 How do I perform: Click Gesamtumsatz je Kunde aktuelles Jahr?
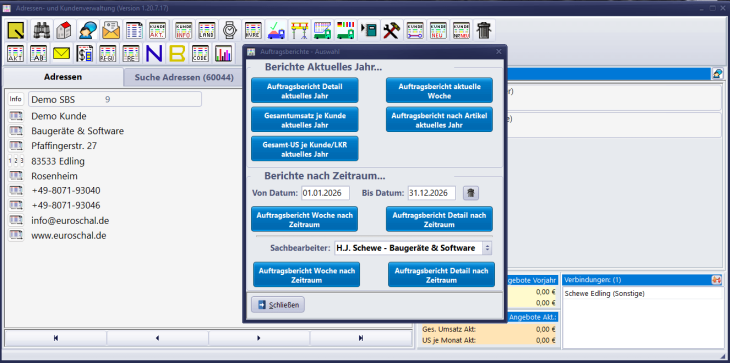[x=305, y=120]
